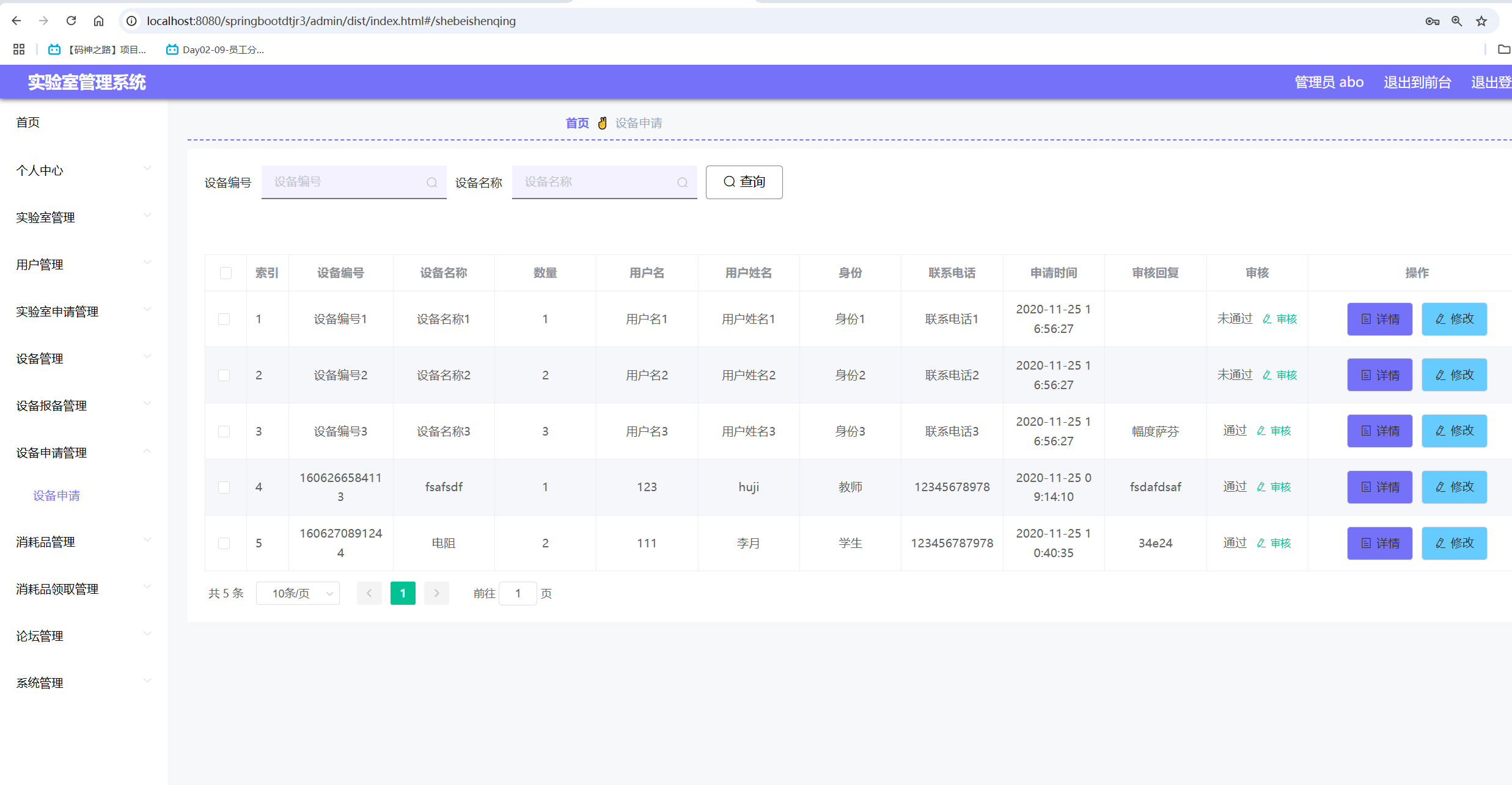The height and width of the screenshot is (785, 1512).
Task: Select 设备申请 submenu item
Action: tap(56, 495)
